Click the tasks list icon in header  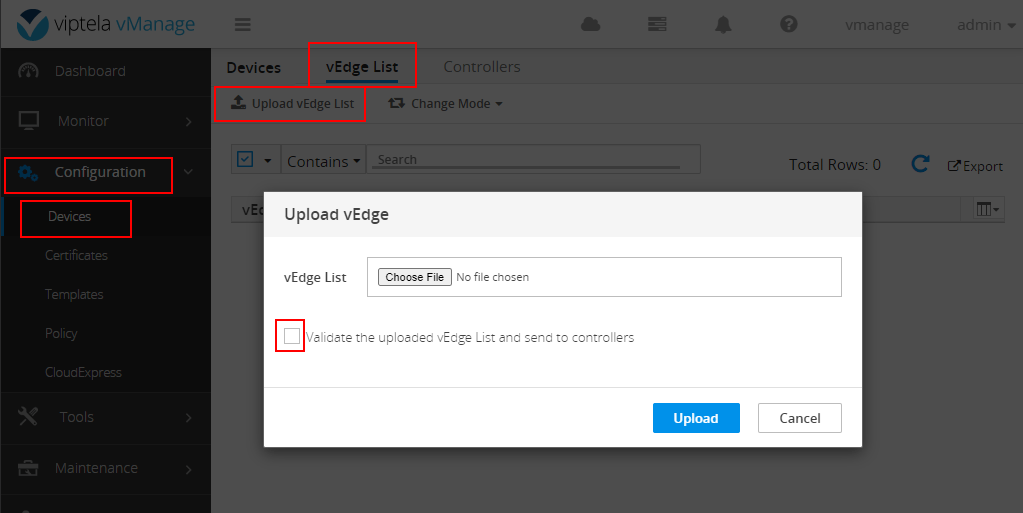click(x=657, y=25)
